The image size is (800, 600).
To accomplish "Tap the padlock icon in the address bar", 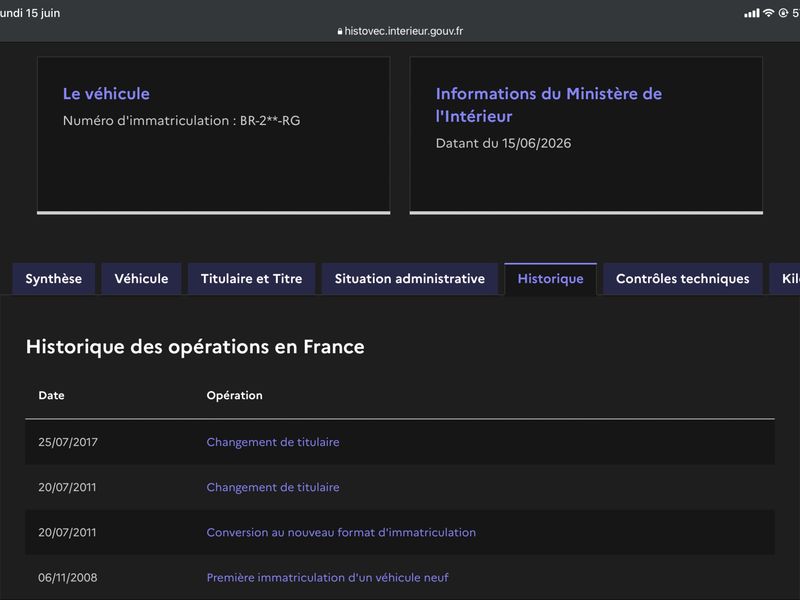I will (x=340, y=31).
